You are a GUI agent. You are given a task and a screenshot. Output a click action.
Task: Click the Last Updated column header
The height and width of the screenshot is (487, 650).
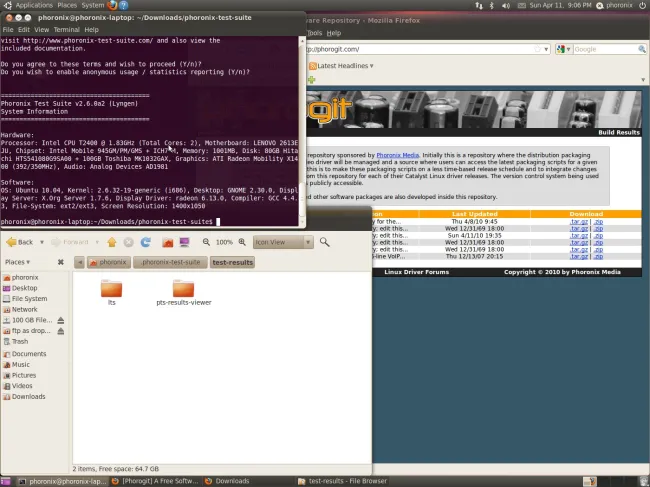(475, 214)
